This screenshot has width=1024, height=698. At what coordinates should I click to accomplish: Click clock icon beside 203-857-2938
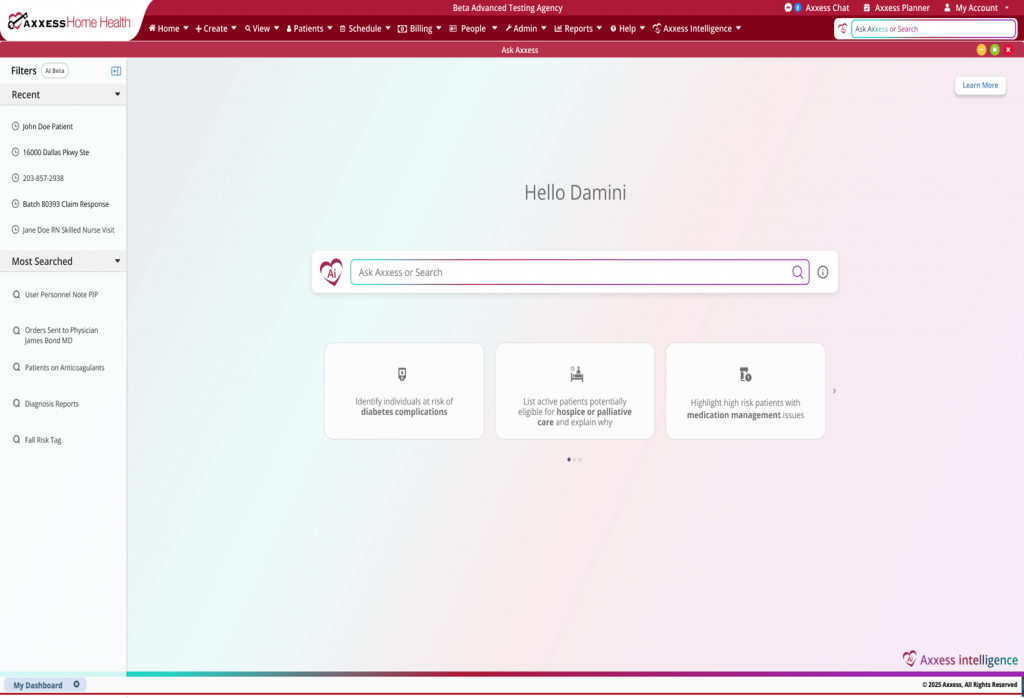tap(16, 178)
